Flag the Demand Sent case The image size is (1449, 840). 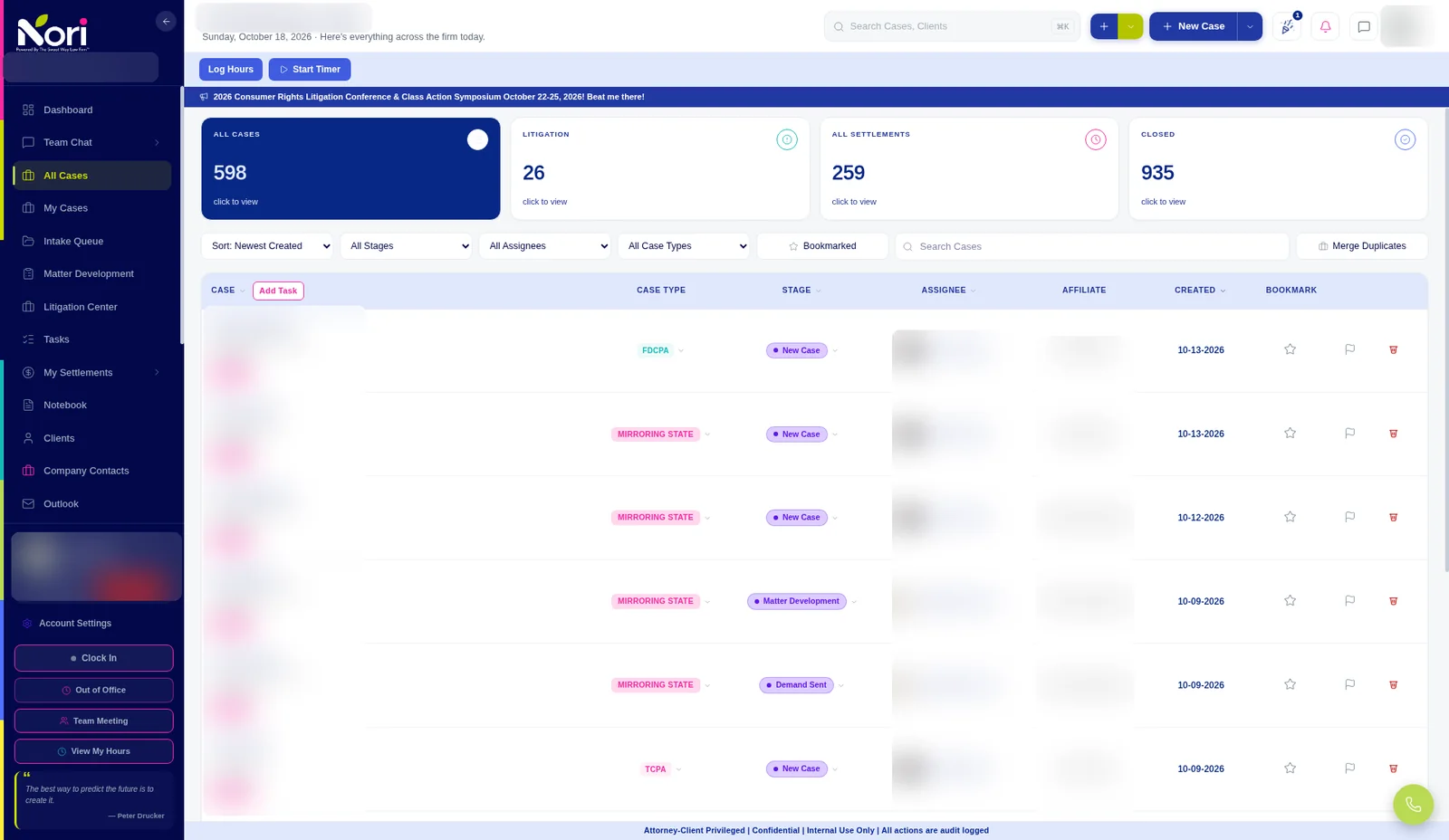(x=1349, y=684)
